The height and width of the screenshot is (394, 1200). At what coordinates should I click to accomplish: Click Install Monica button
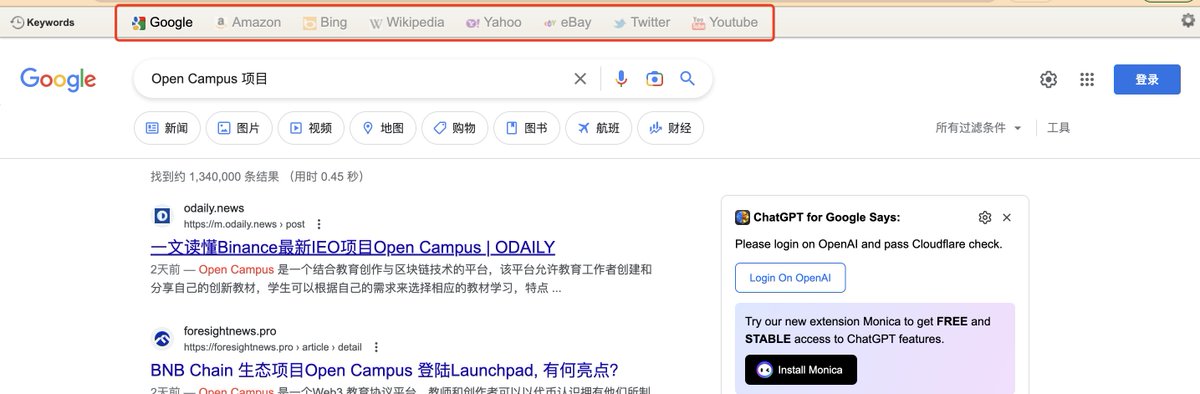(801, 370)
